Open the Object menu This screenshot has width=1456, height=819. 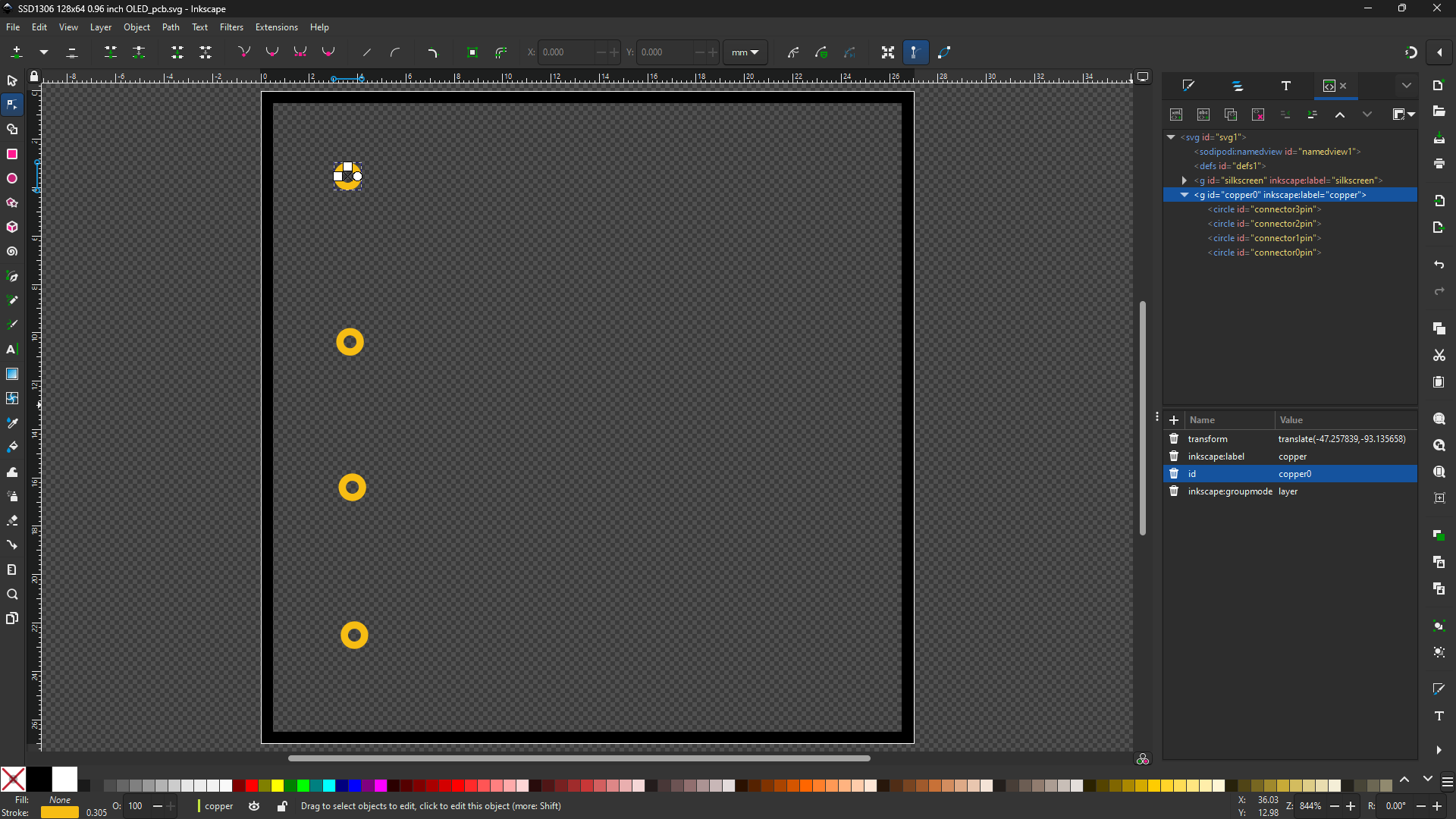click(136, 27)
